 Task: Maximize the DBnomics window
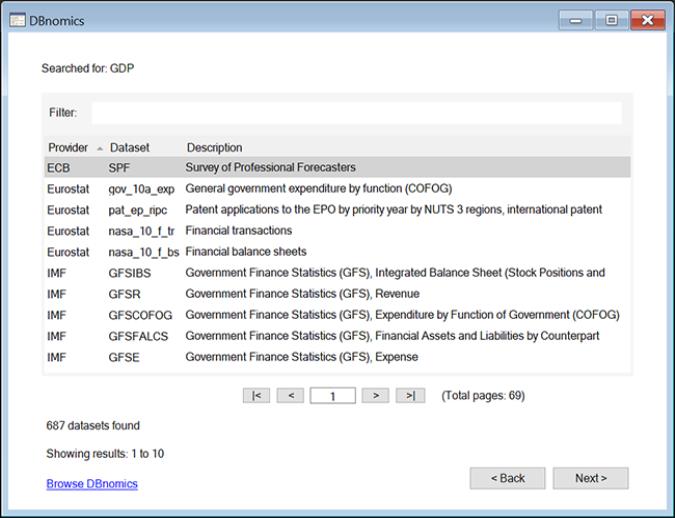(611, 20)
